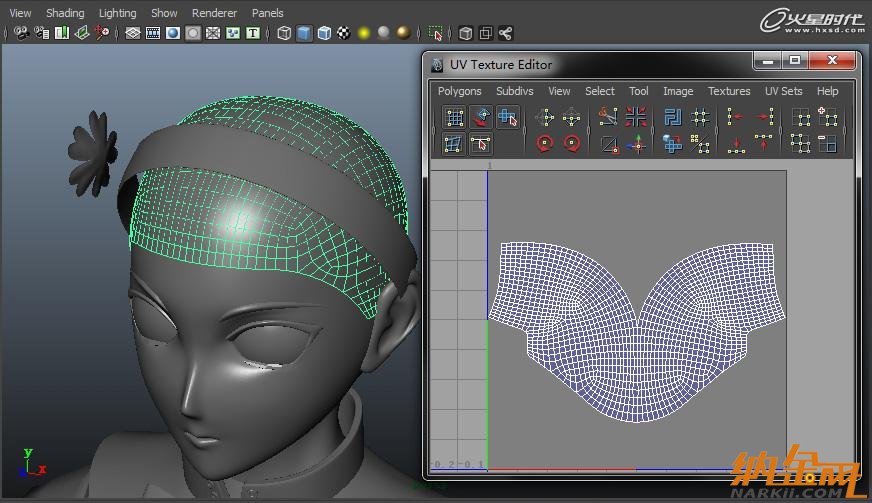Open camera attributes icon

coord(42,33)
